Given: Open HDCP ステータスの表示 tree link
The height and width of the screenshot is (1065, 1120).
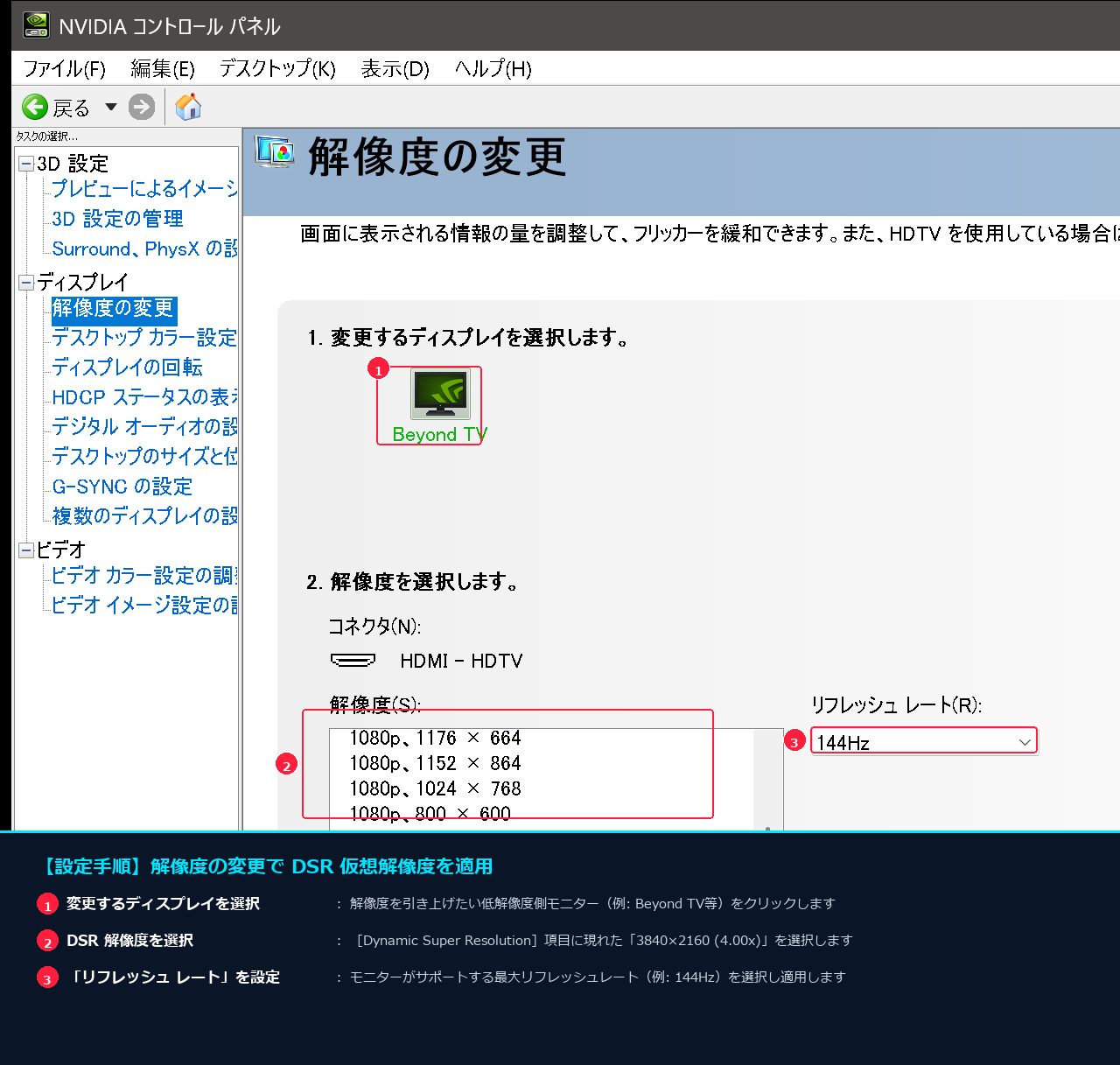Looking at the screenshot, I should click(144, 397).
